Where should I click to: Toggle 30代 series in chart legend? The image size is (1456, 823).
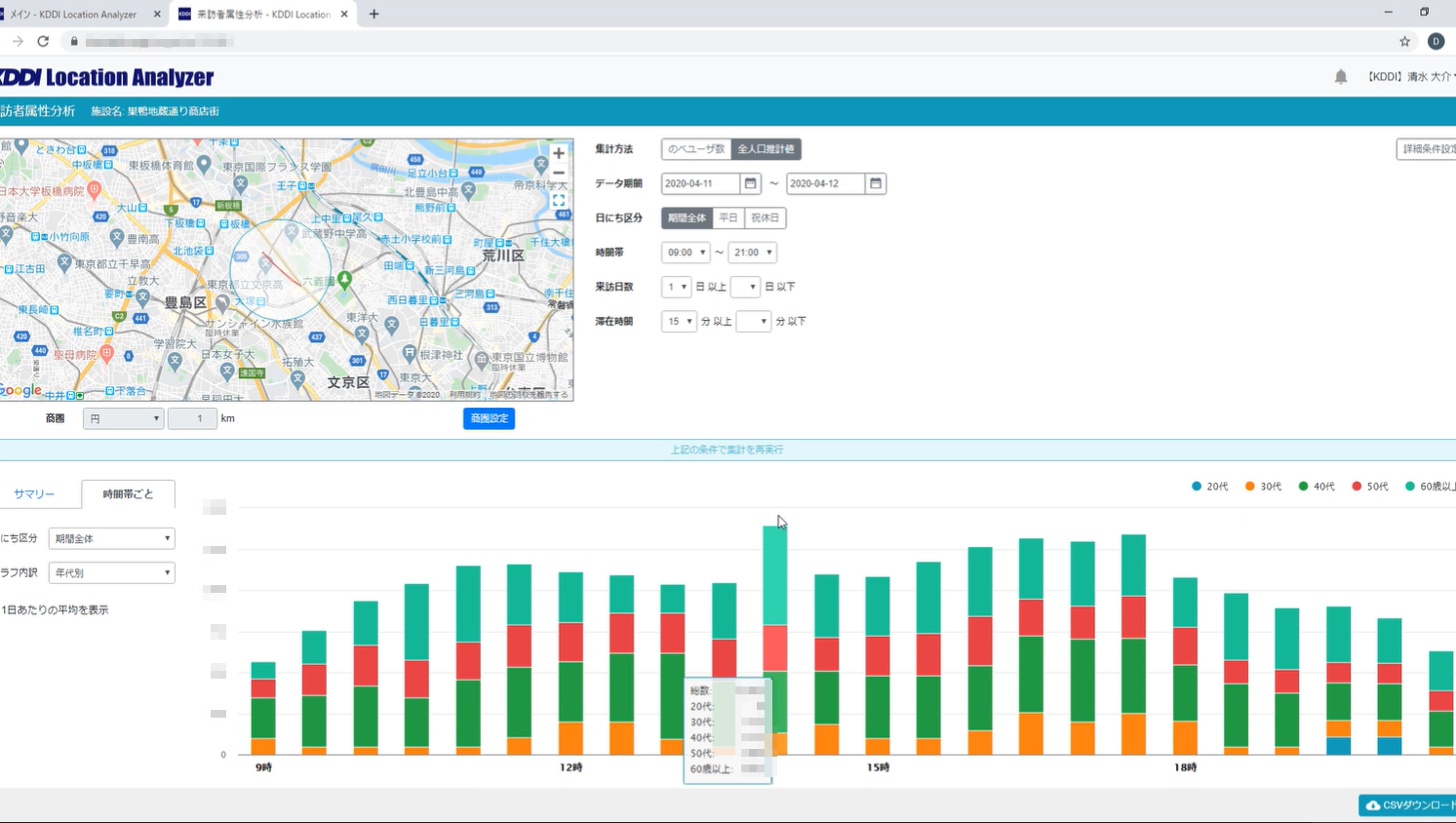pyautogui.click(x=1263, y=487)
